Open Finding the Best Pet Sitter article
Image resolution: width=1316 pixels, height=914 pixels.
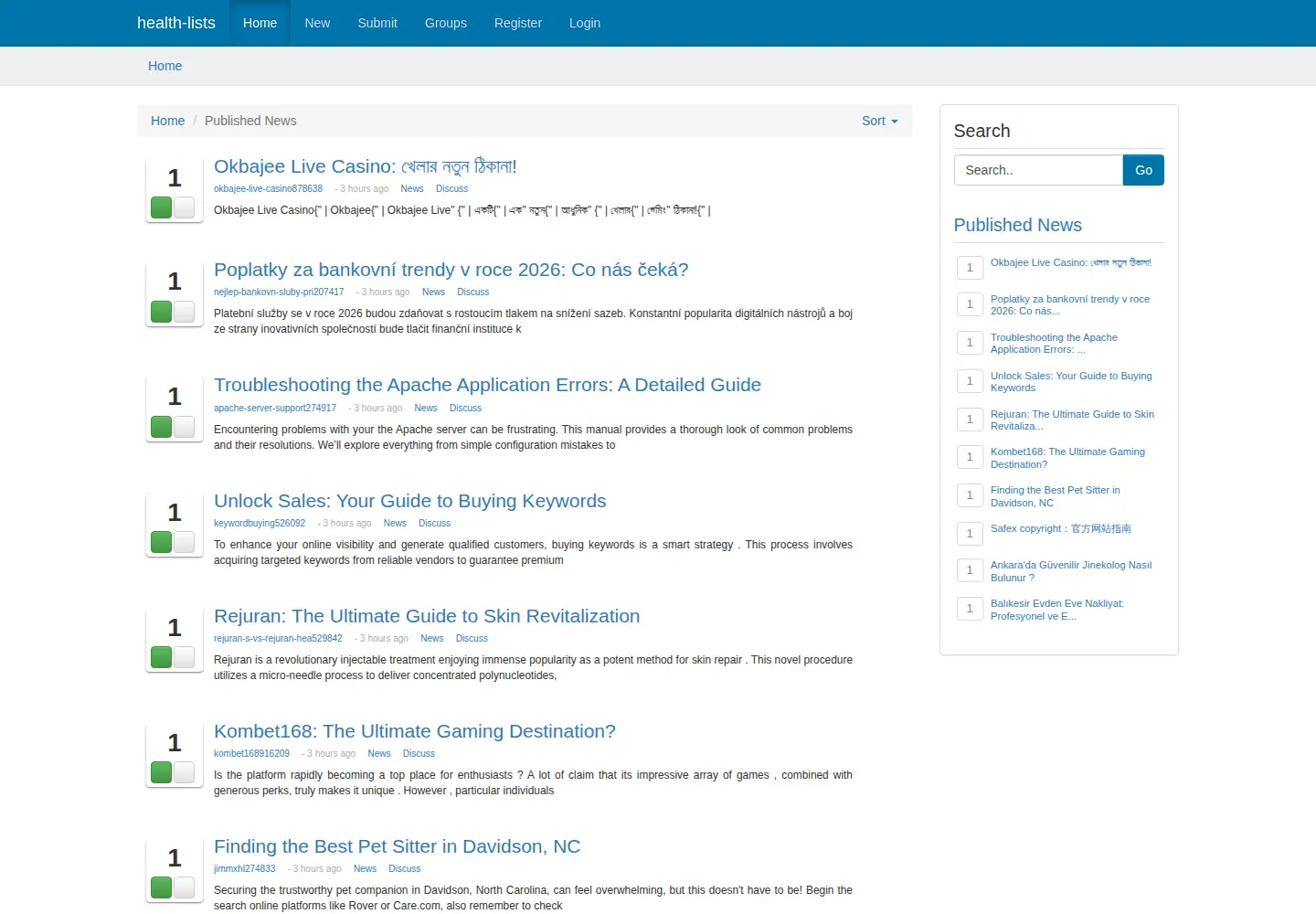pos(398,846)
